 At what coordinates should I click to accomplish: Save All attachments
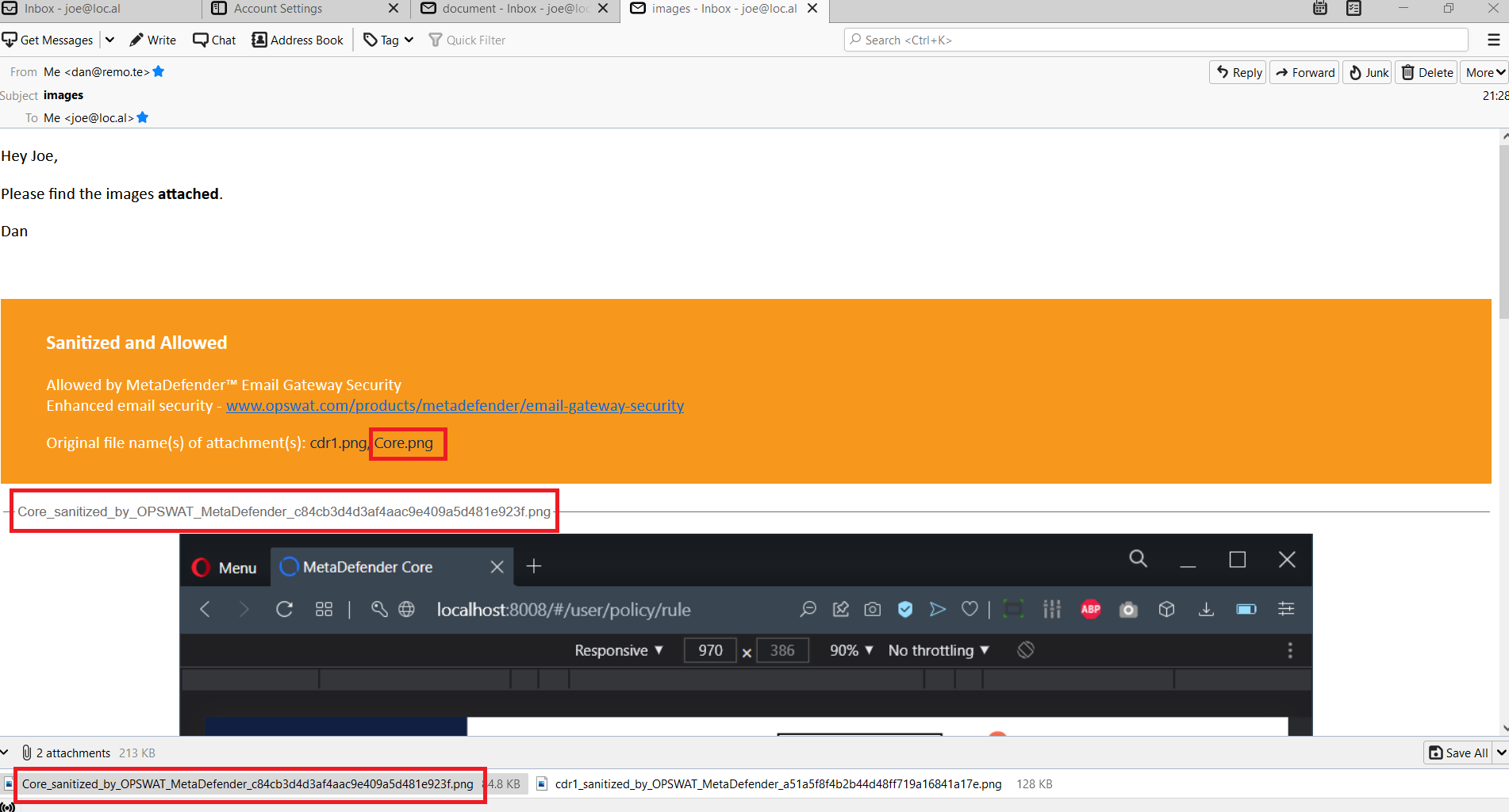(x=1458, y=753)
